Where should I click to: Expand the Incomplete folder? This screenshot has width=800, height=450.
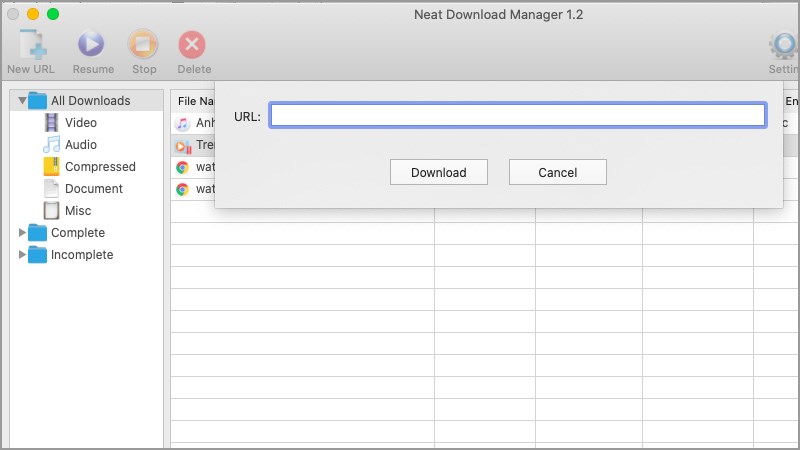[23, 255]
